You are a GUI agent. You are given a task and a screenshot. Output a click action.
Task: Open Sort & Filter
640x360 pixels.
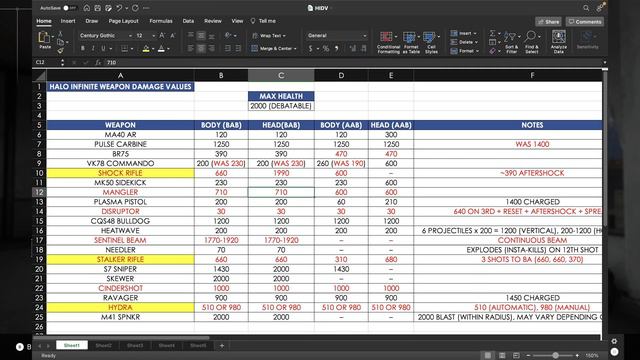click(511, 42)
